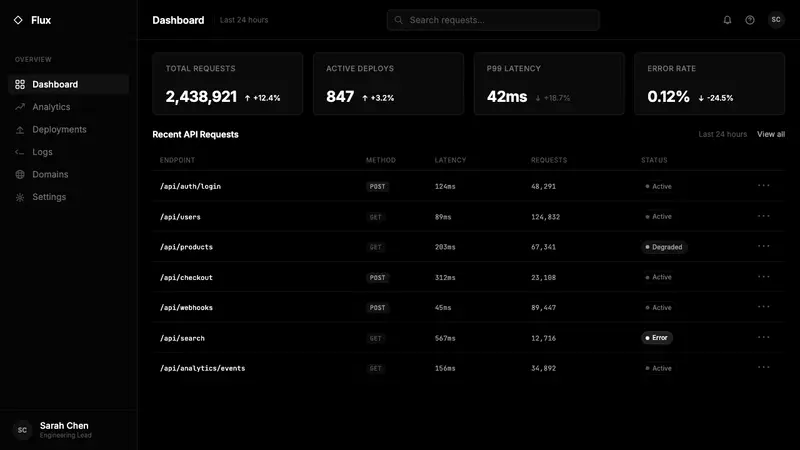Open the SC avatar in the top bar
The height and width of the screenshot is (450, 800).
[x=776, y=20]
